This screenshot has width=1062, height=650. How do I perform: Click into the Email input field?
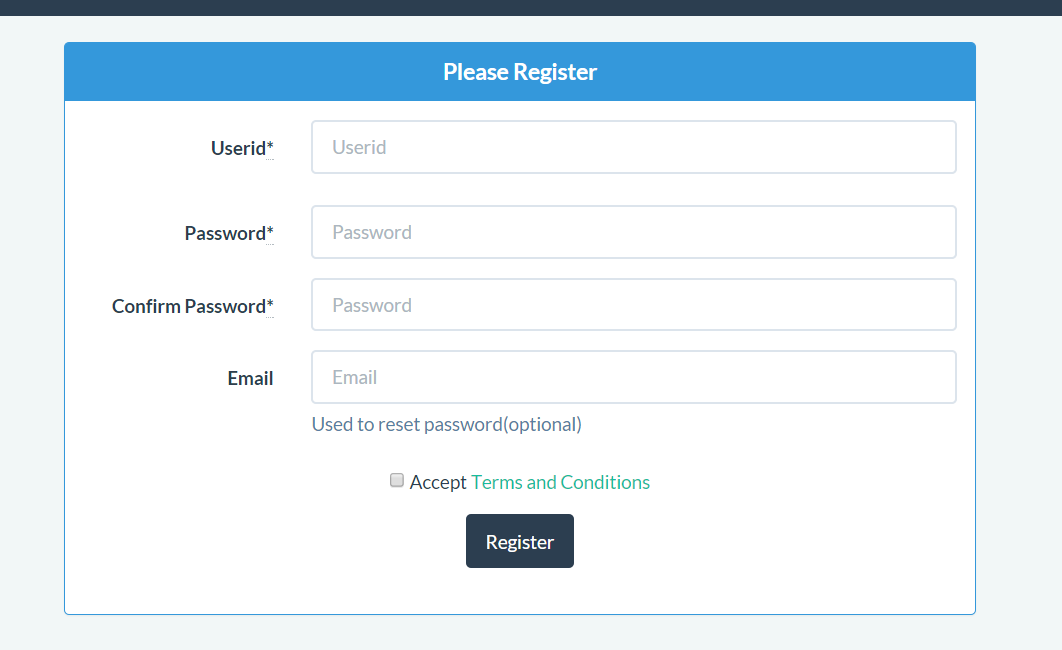pos(633,377)
